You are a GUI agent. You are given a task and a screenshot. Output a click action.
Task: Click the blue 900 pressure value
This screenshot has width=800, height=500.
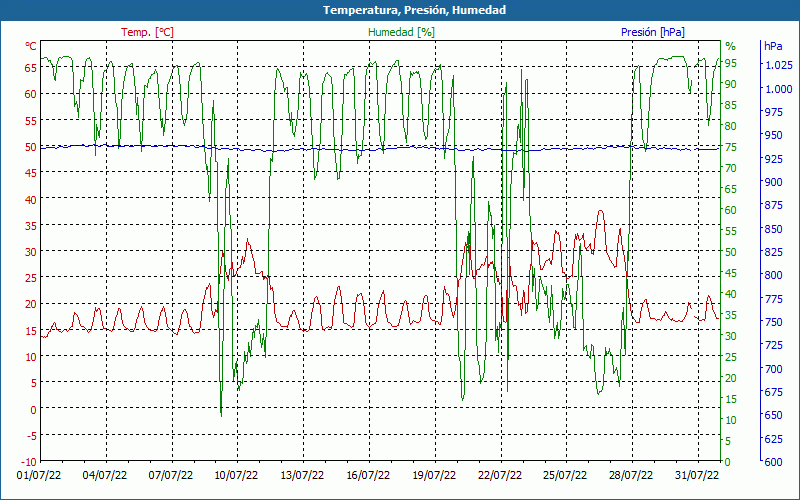(773, 182)
